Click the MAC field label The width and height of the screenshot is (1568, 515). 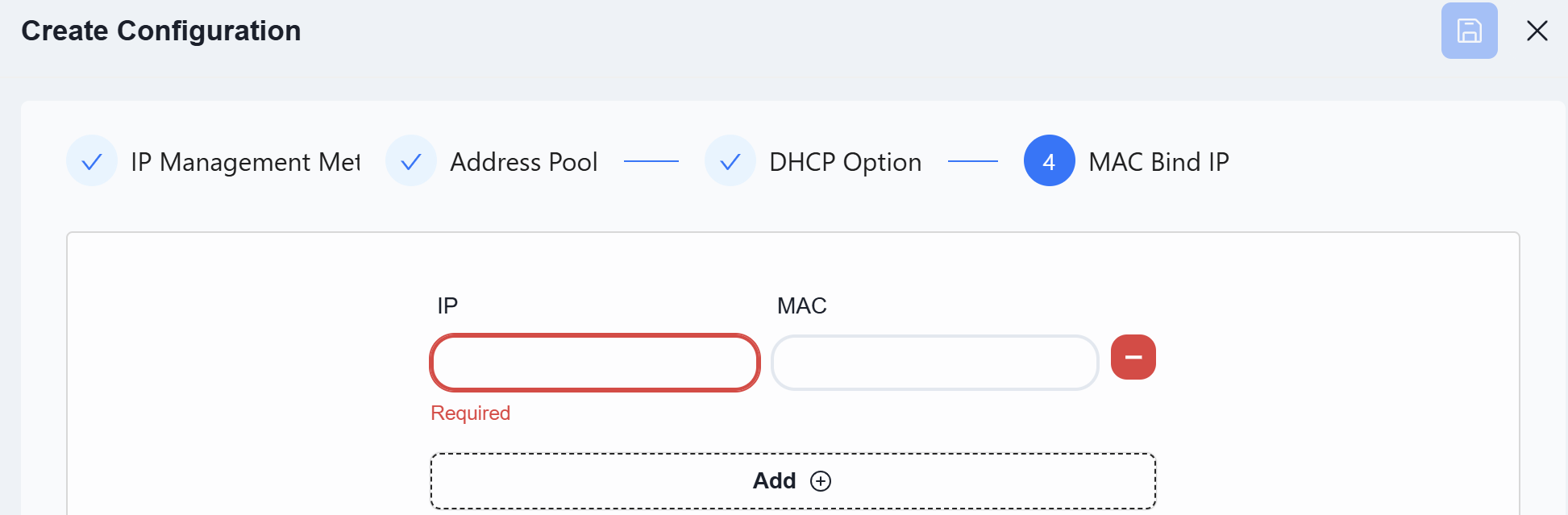tap(802, 305)
